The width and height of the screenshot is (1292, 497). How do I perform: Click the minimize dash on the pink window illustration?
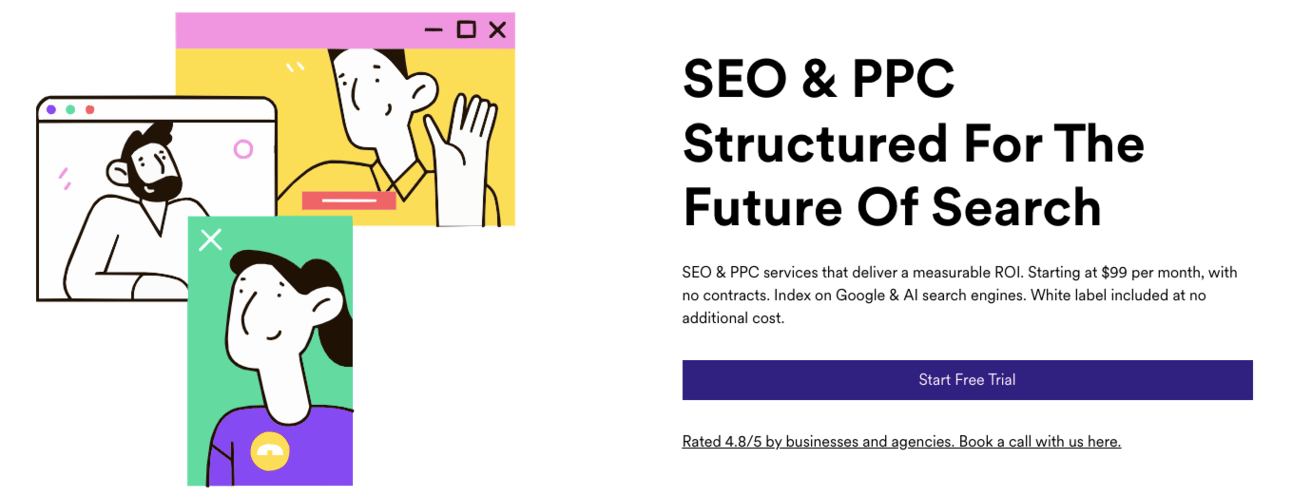pos(433,30)
